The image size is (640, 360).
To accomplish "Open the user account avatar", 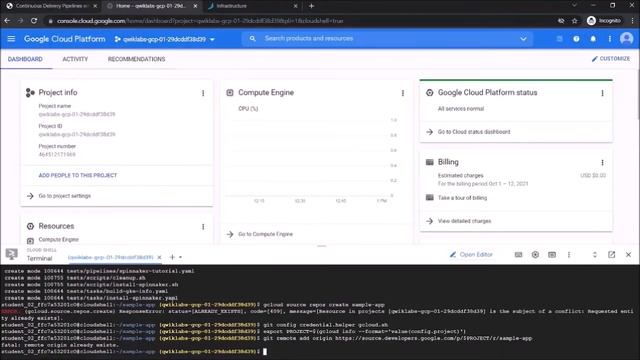I will 627,39.
